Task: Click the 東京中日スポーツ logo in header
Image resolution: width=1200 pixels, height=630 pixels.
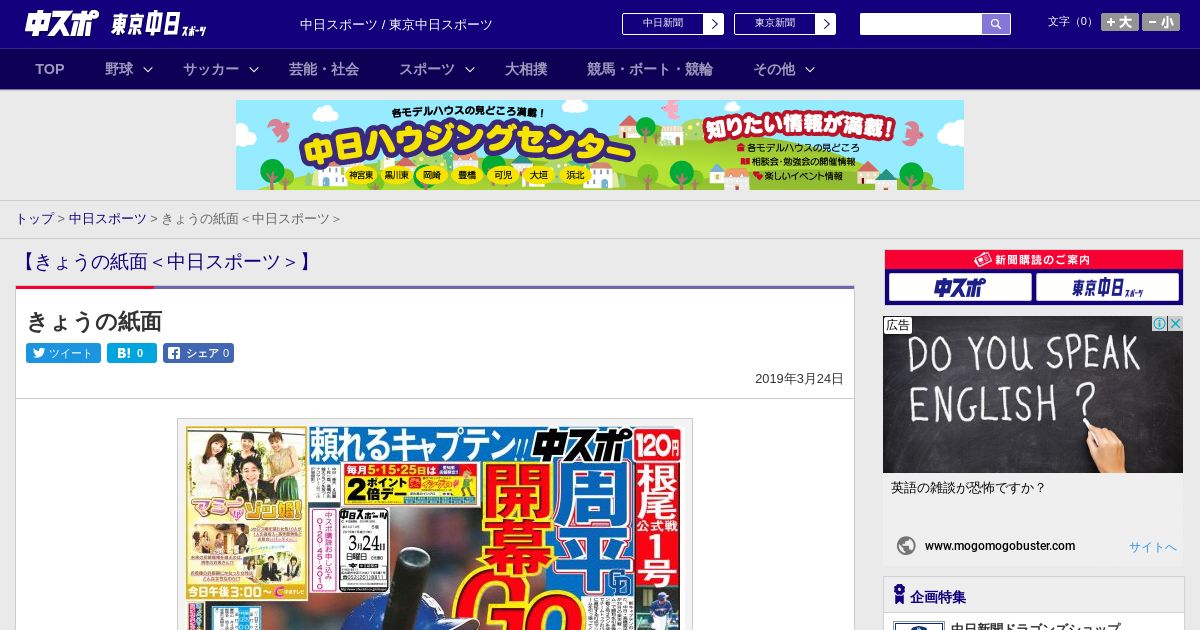Action: [159, 24]
